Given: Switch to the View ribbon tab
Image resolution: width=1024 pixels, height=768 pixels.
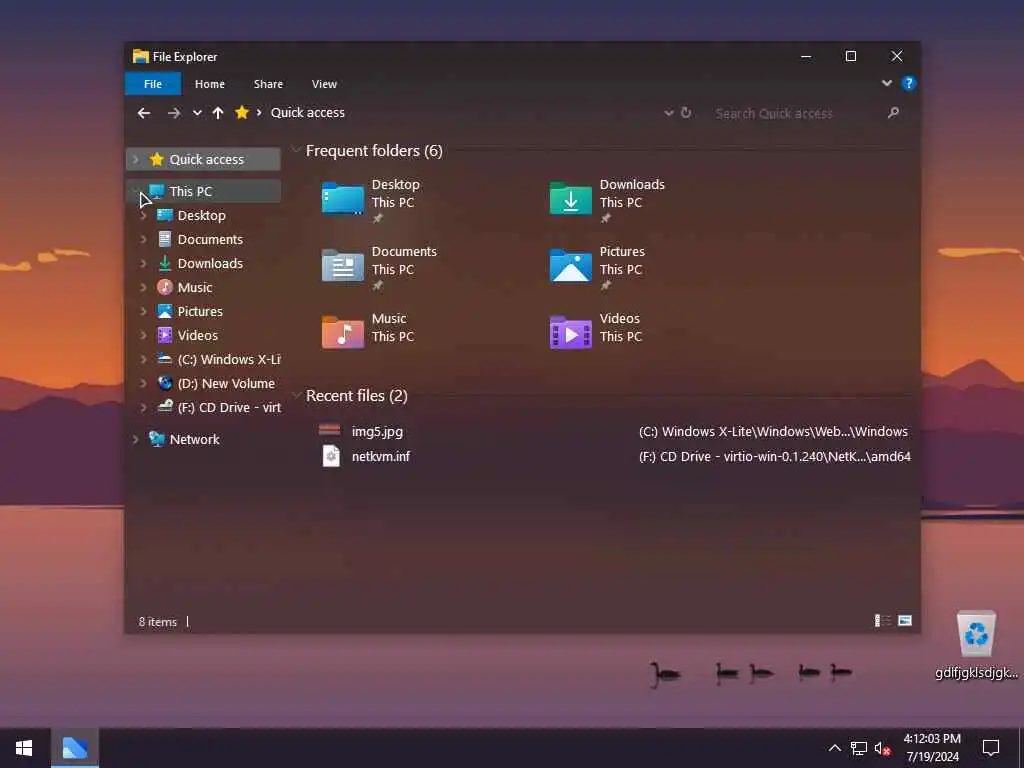Looking at the screenshot, I should click(x=325, y=84).
